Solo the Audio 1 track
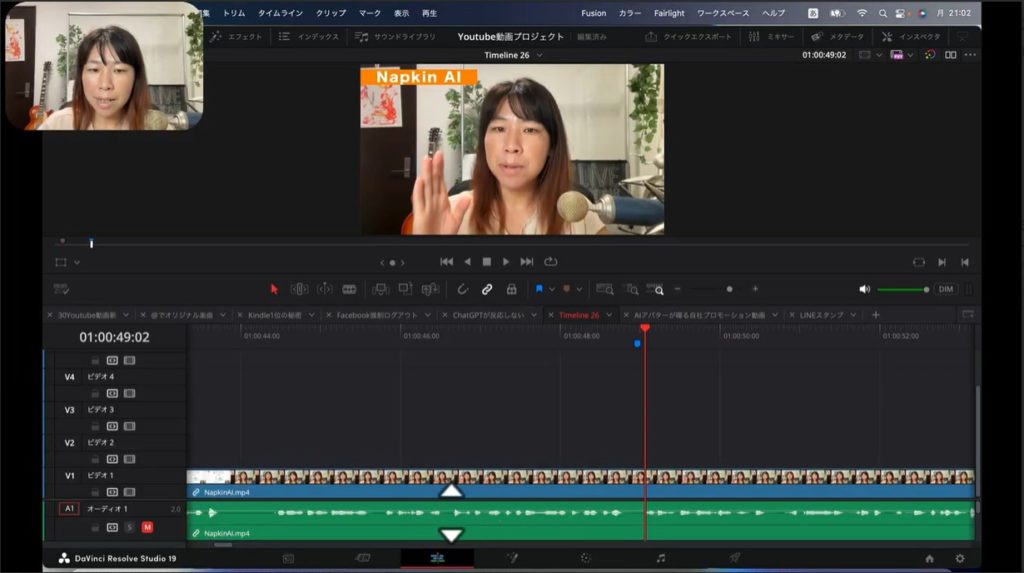1024x573 pixels. [x=129, y=527]
